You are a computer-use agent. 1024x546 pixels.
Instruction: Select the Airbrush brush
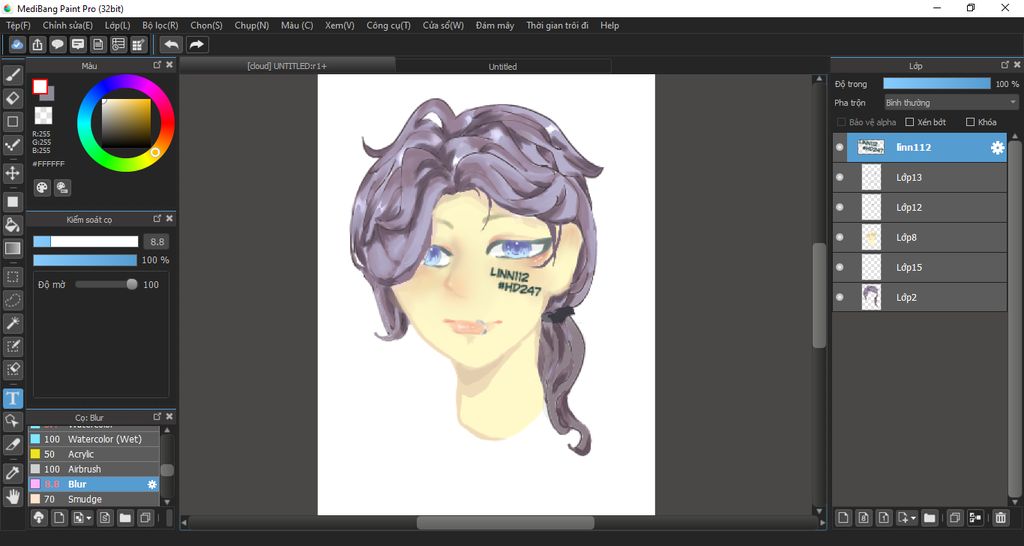[x=93, y=469]
